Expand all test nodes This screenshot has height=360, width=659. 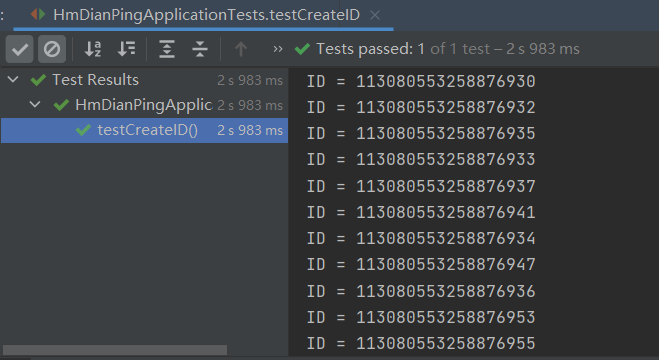167,49
